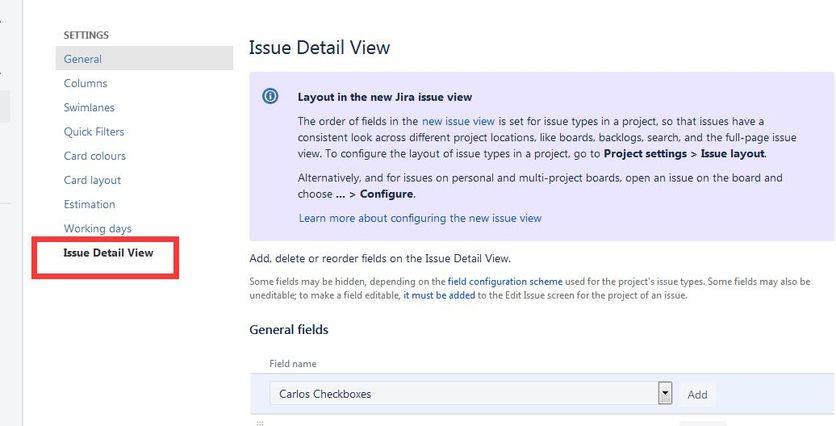Follow the 'new issue view' link

coord(459,121)
